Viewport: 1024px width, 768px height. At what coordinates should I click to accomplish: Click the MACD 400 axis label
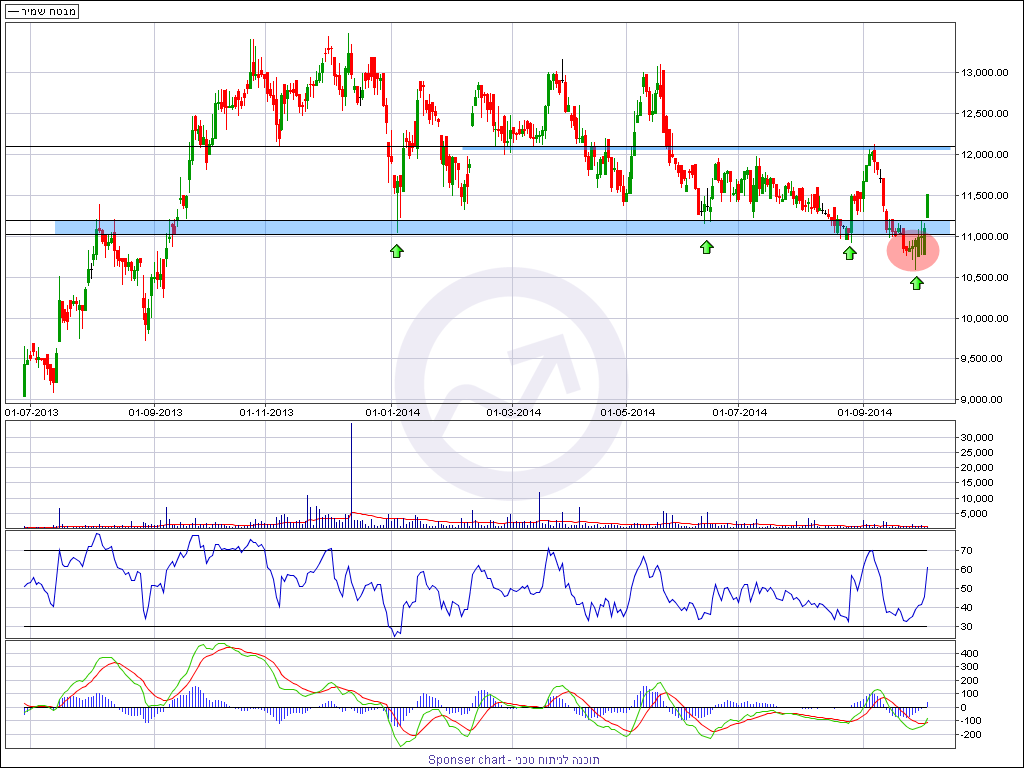[969, 653]
